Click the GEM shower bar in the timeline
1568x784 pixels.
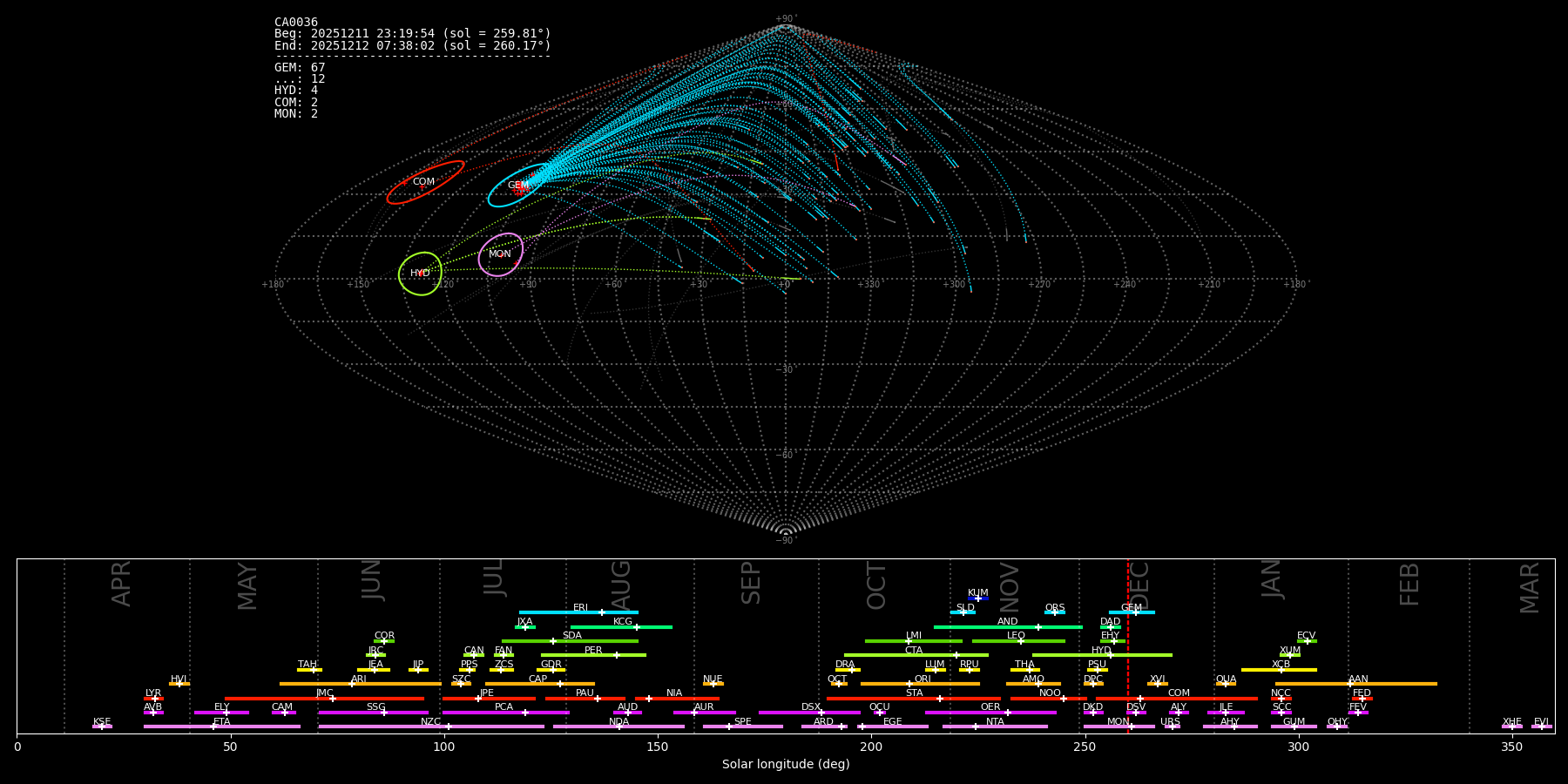pyautogui.click(x=1132, y=612)
